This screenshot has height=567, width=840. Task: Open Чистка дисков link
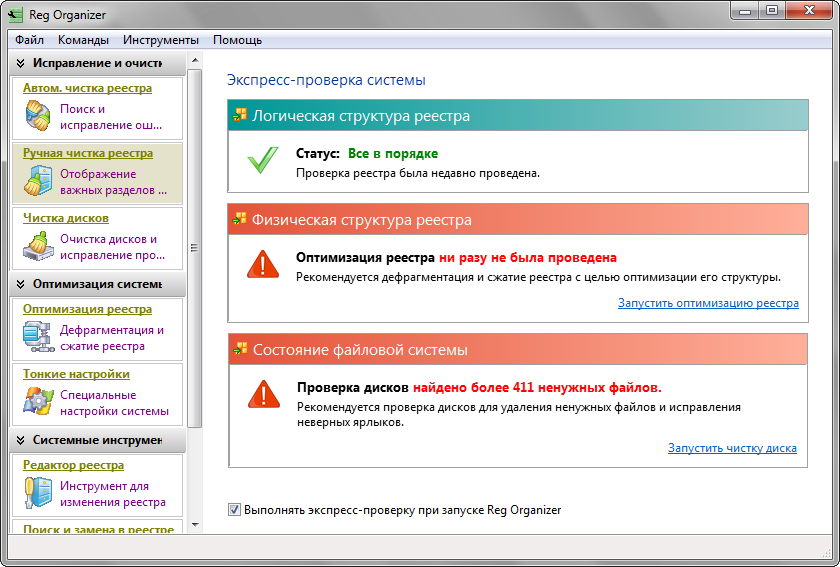pos(66,218)
